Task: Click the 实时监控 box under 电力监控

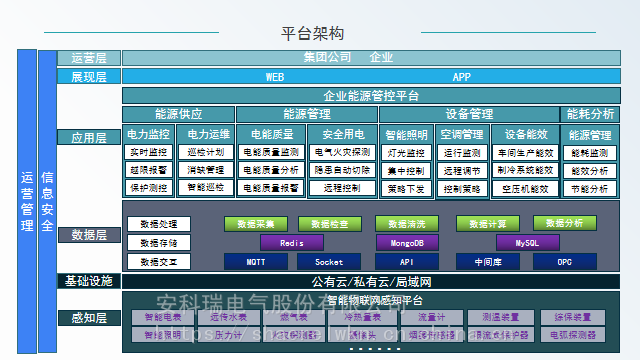Action: pyautogui.click(x=149, y=152)
